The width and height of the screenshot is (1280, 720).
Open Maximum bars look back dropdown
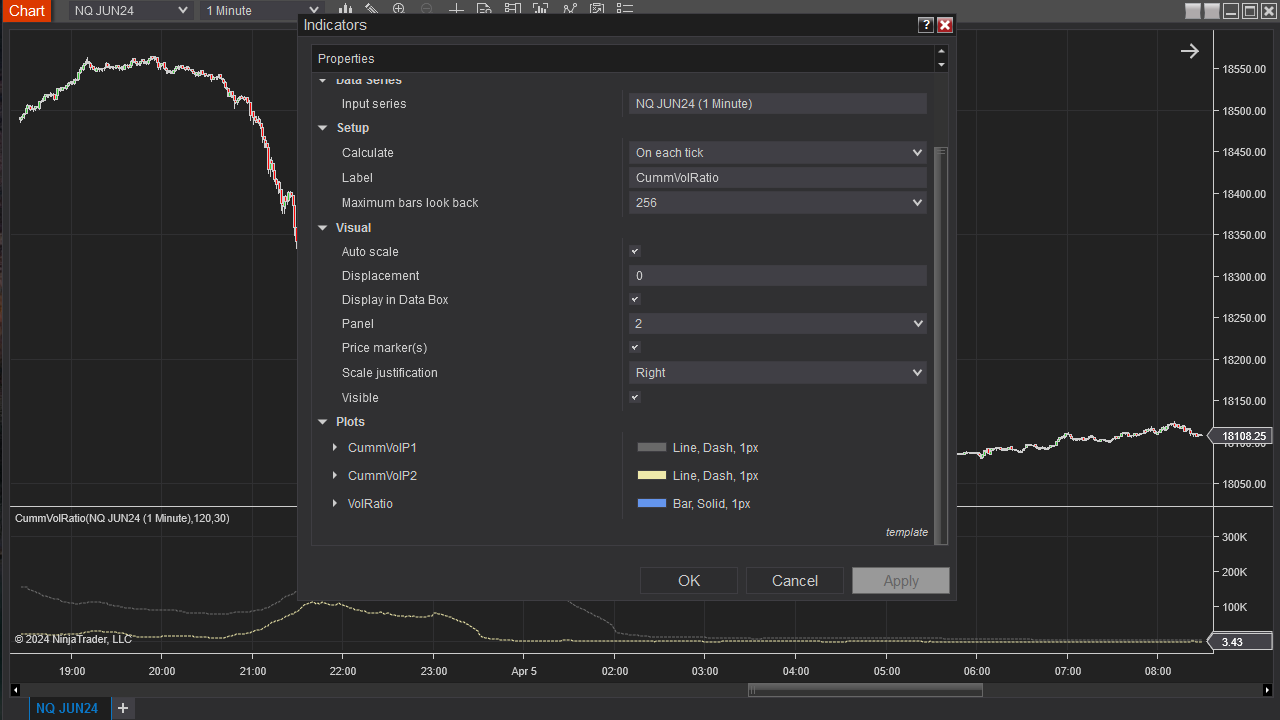pyautogui.click(x=778, y=203)
